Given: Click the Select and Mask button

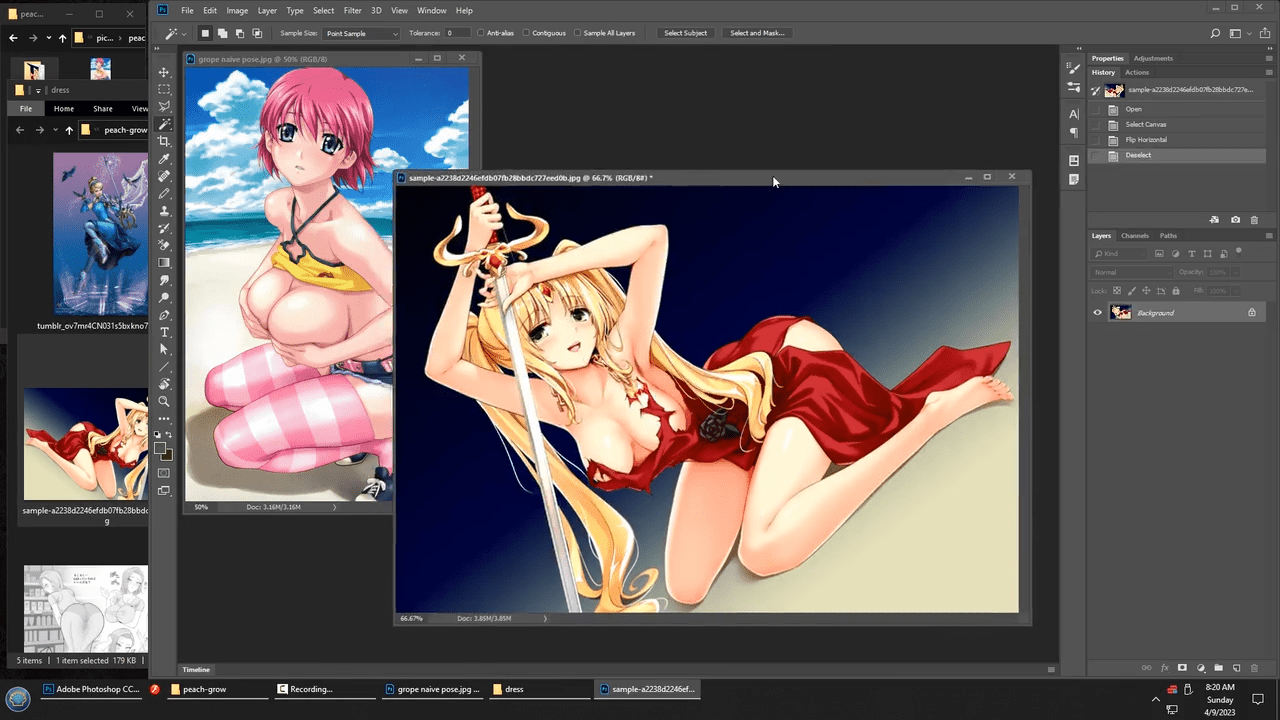Looking at the screenshot, I should pyautogui.click(x=757, y=33).
